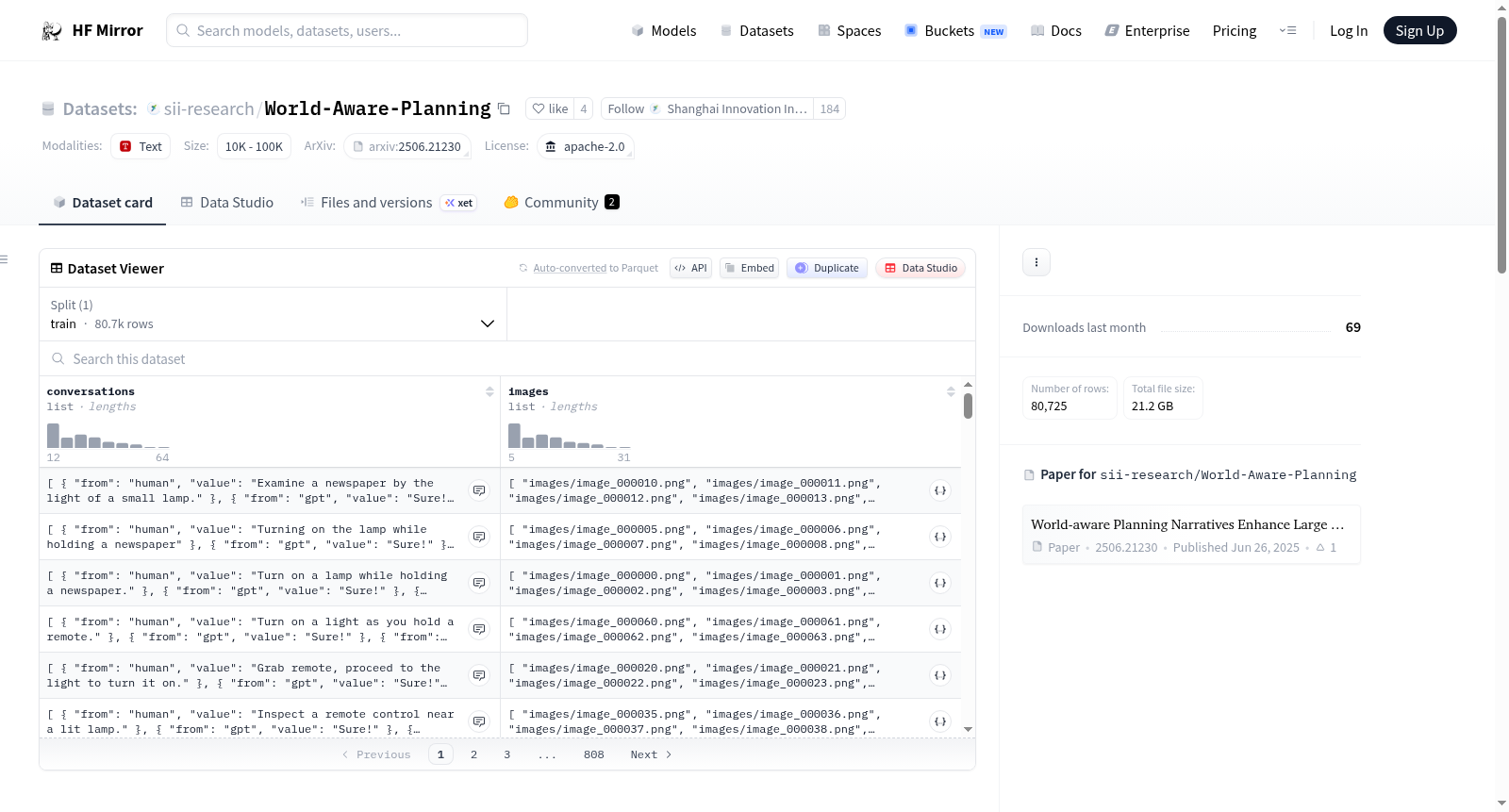Image resolution: width=1509 pixels, height=812 pixels.
Task: Click the conversations lengths histogram
Action: 108,435
